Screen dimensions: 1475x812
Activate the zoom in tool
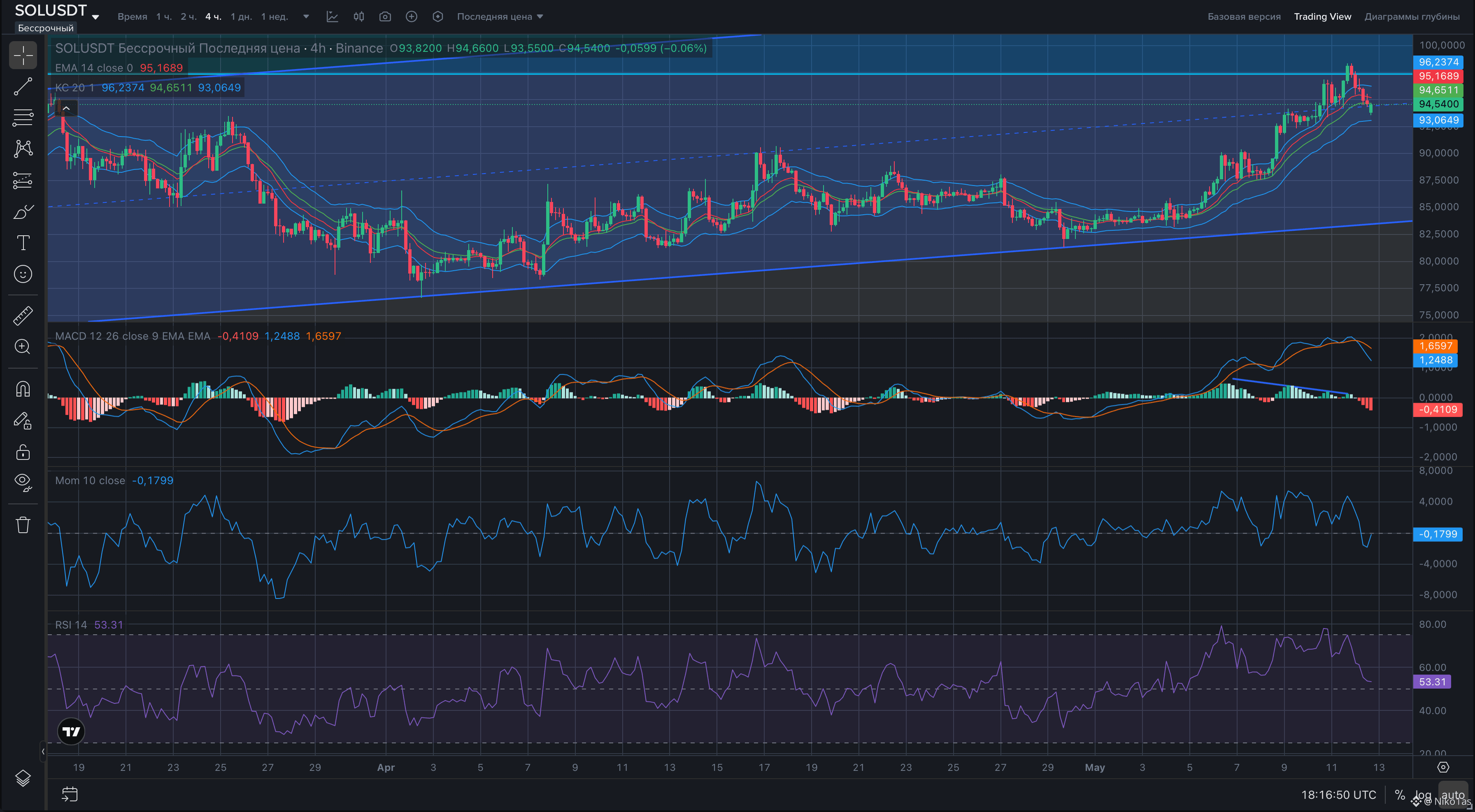click(23, 347)
